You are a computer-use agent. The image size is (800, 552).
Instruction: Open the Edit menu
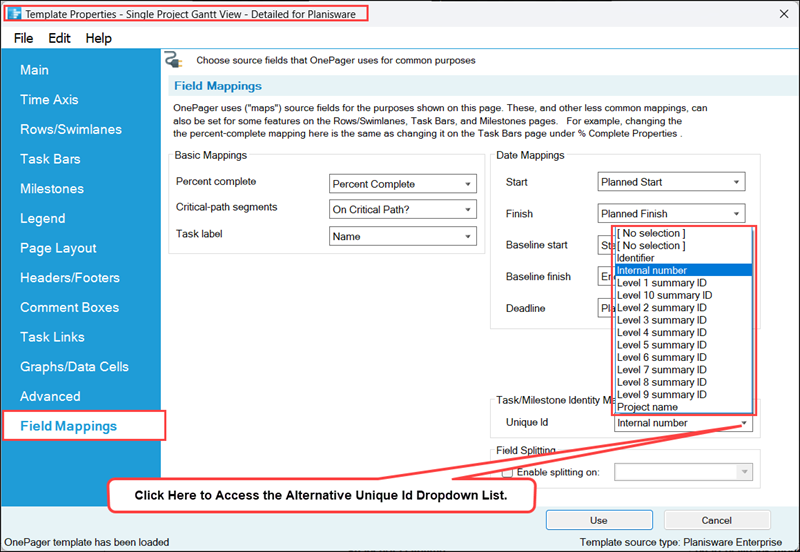click(59, 38)
